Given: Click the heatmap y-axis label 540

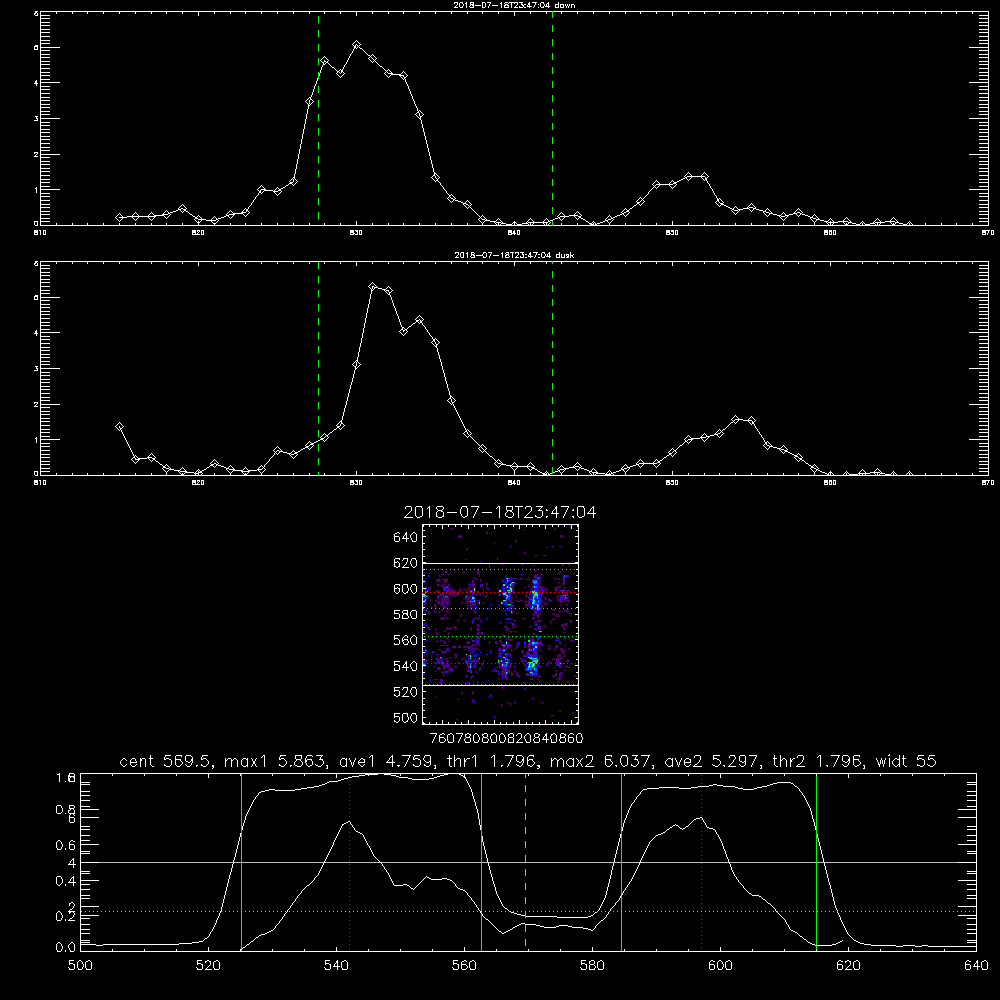Looking at the screenshot, I should (x=406, y=666).
